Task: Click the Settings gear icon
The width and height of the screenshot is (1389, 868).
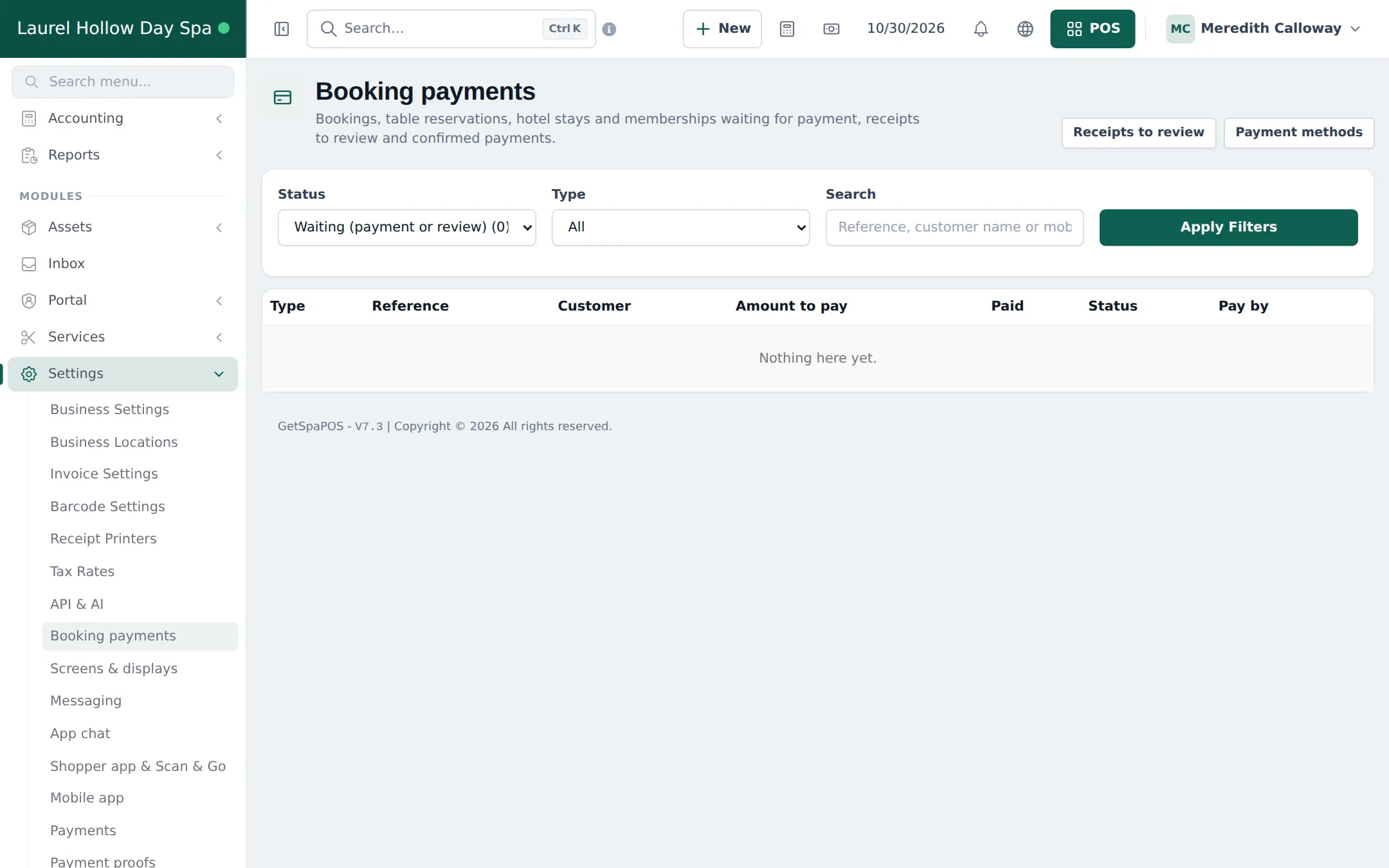Action: pos(29,374)
